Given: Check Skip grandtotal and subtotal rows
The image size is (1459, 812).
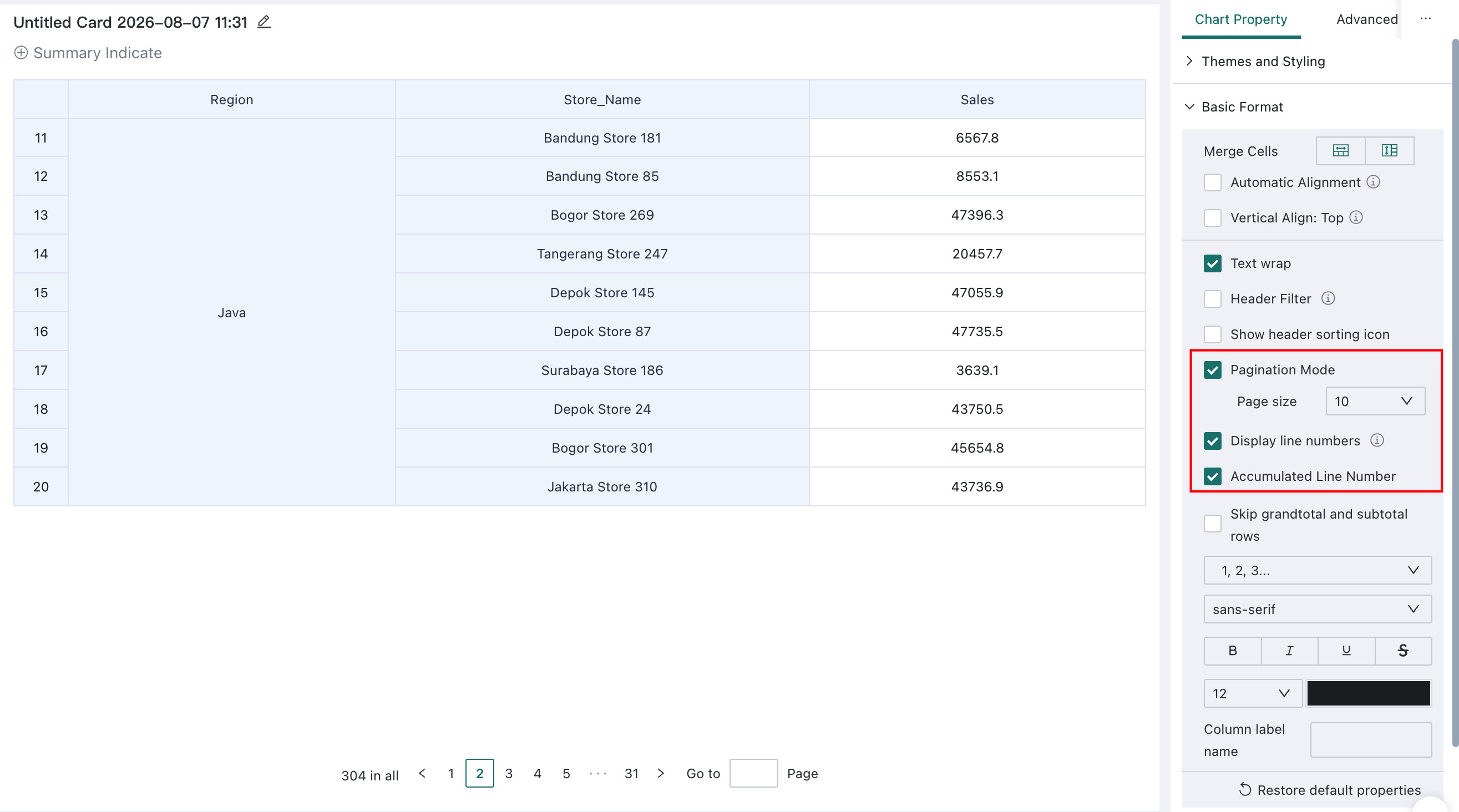Looking at the screenshot, I should [1213, 523].
